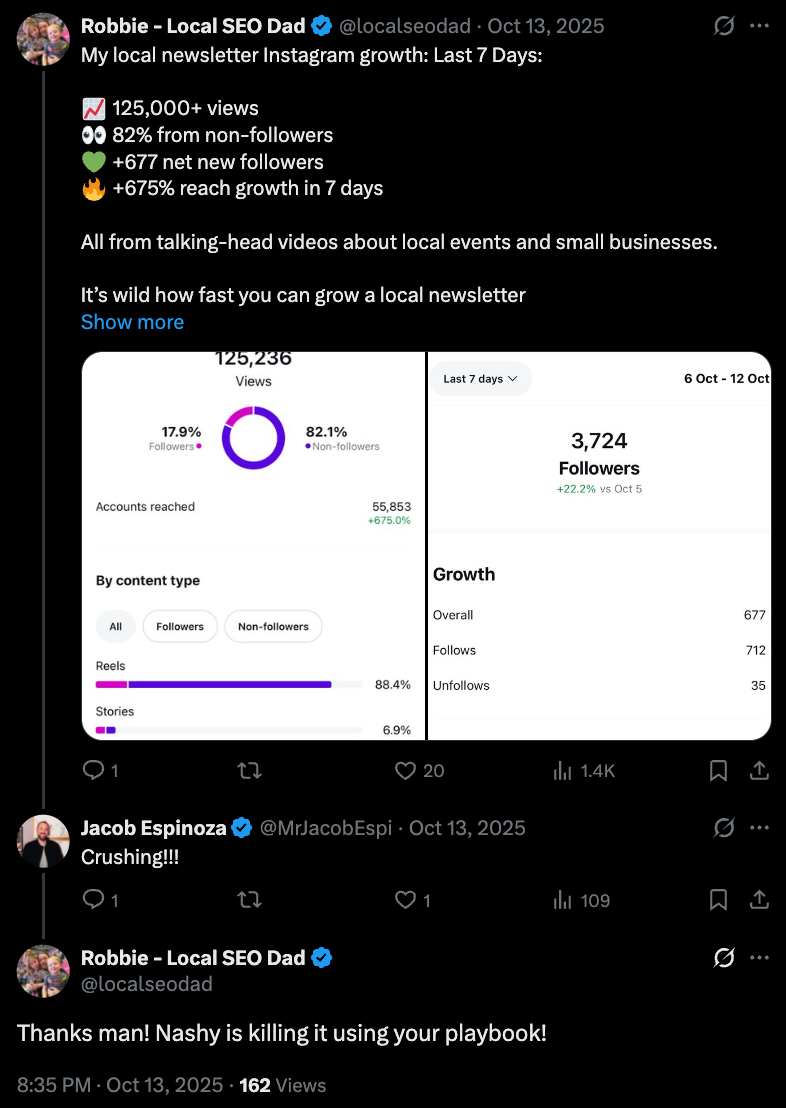Open more options on the bottom reply
The image size is (786, 1108).
pyautogui.click(x=760, y=958)
